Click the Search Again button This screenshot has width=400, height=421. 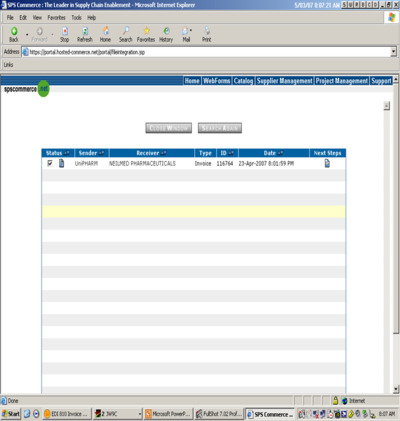220,128
